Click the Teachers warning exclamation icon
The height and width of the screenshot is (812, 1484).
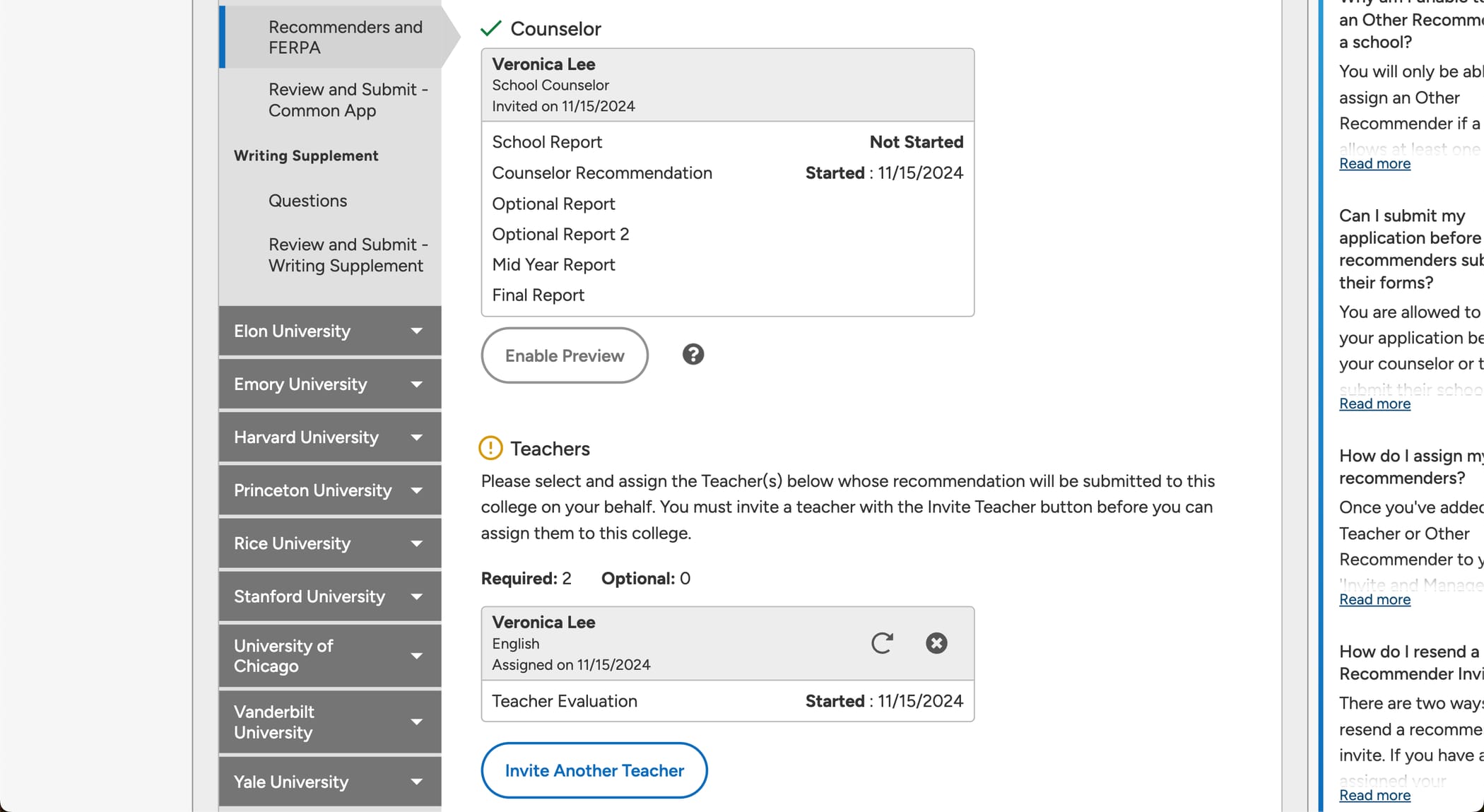(490, 448)
